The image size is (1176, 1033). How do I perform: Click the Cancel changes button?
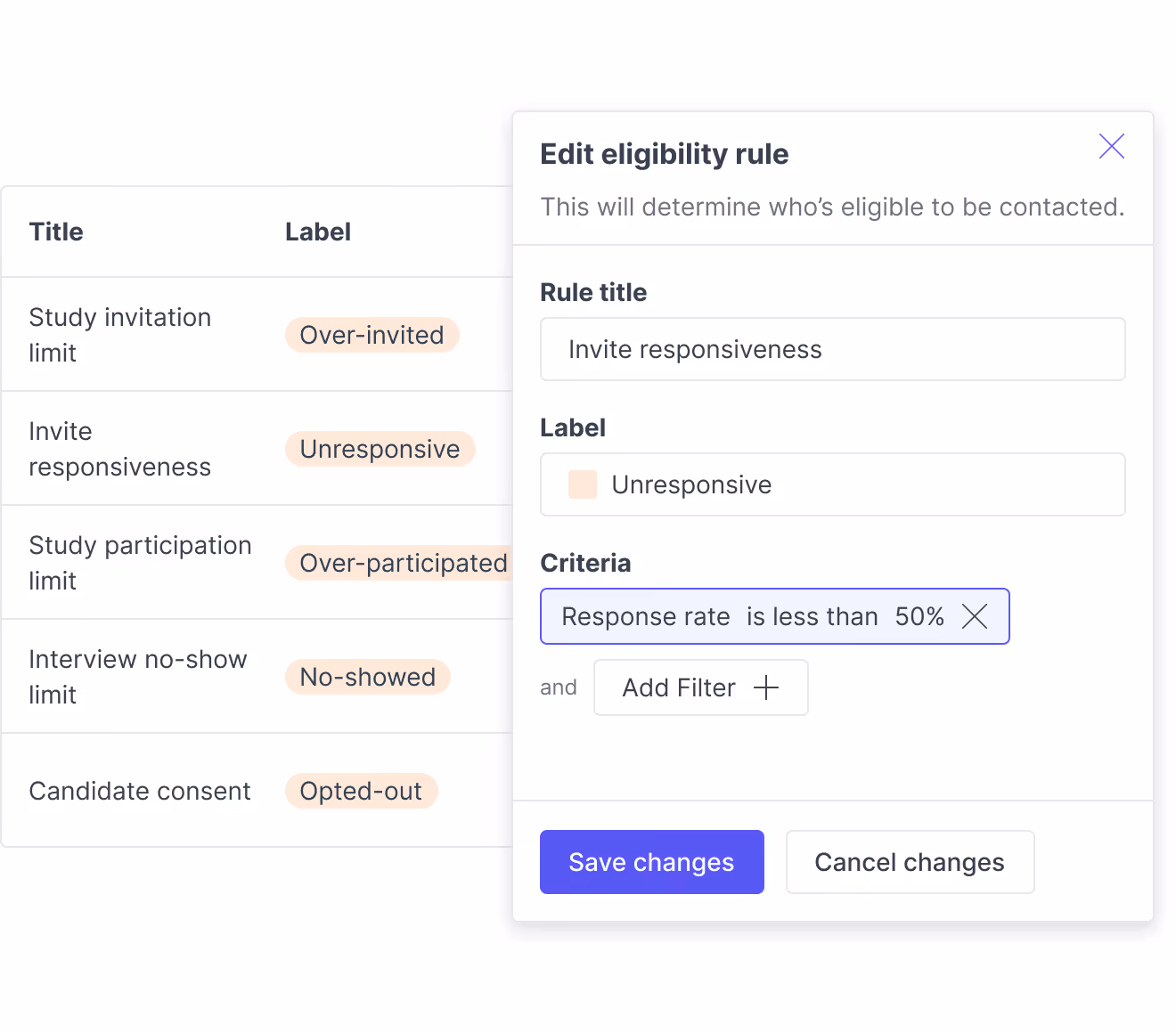[x=910, y=861]
